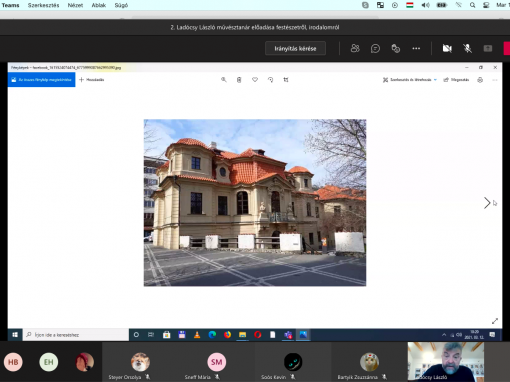
Task: Click the Megosztás share button in Photos
Action: point(456,80)
